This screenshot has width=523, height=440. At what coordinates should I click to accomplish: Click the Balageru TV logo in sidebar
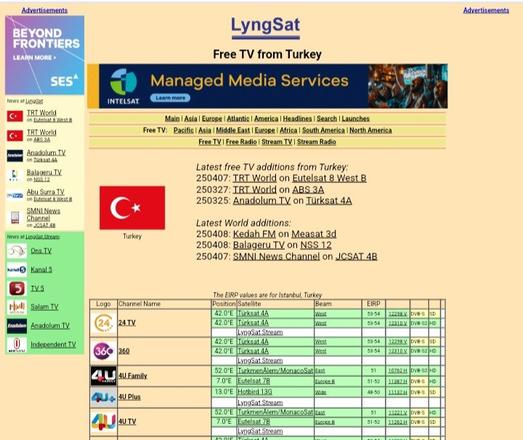click(x=15, y=175)
